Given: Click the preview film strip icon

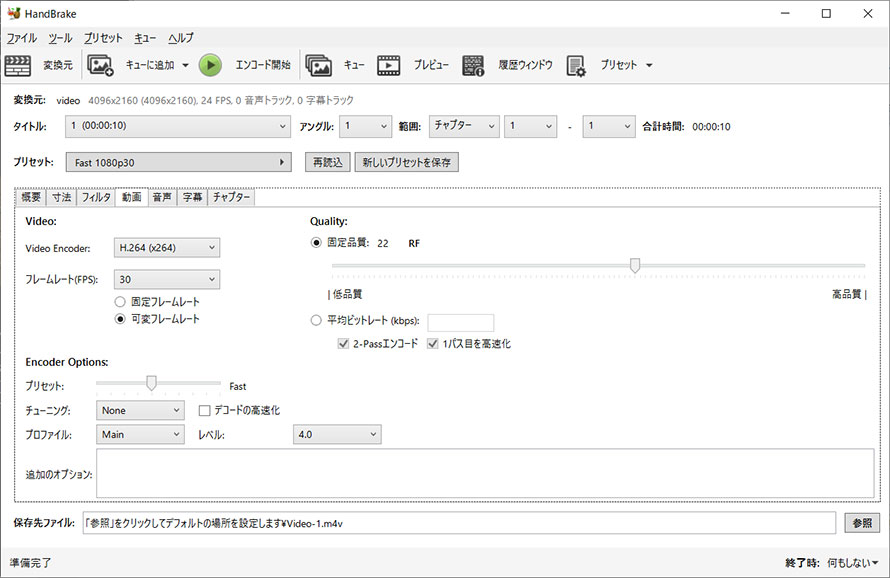Looking at the screenshot, I should (389, 65).
